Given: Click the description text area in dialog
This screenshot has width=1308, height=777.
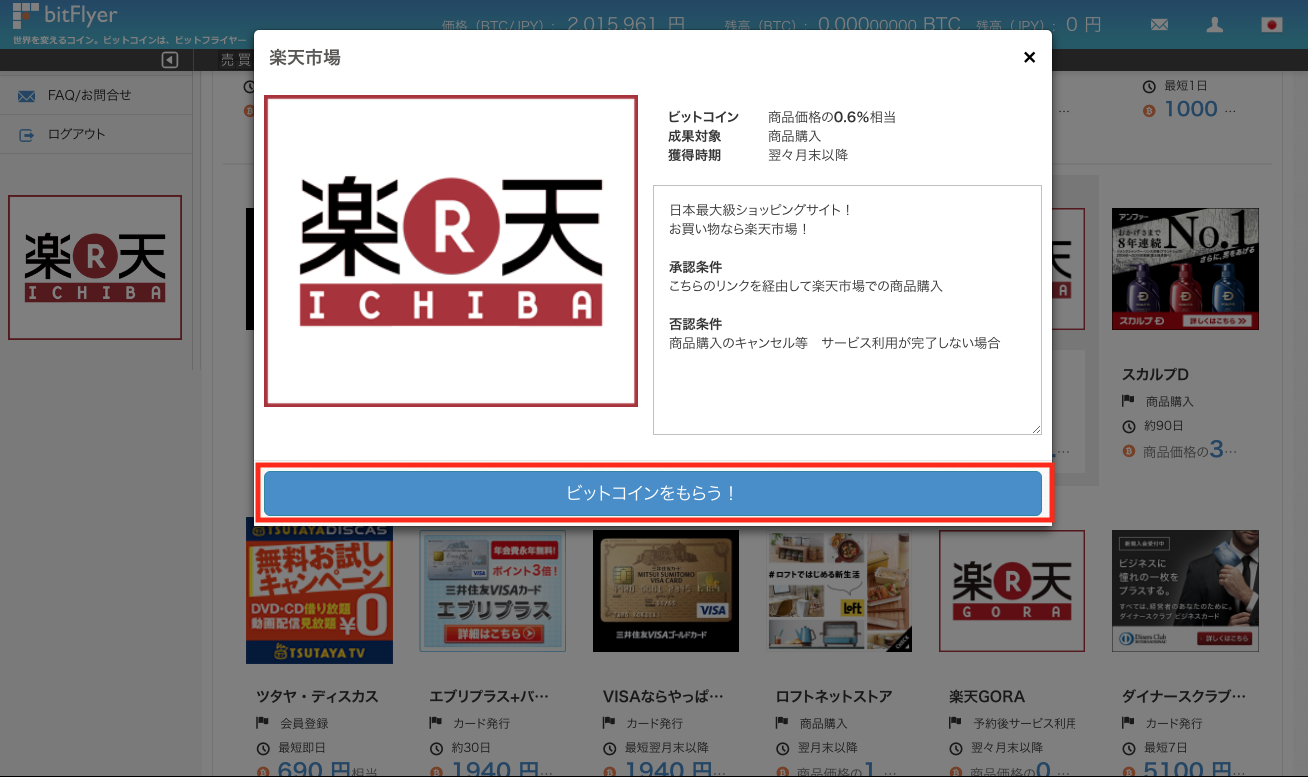Looking at the screenshot, I should click(x=847, y=309).
